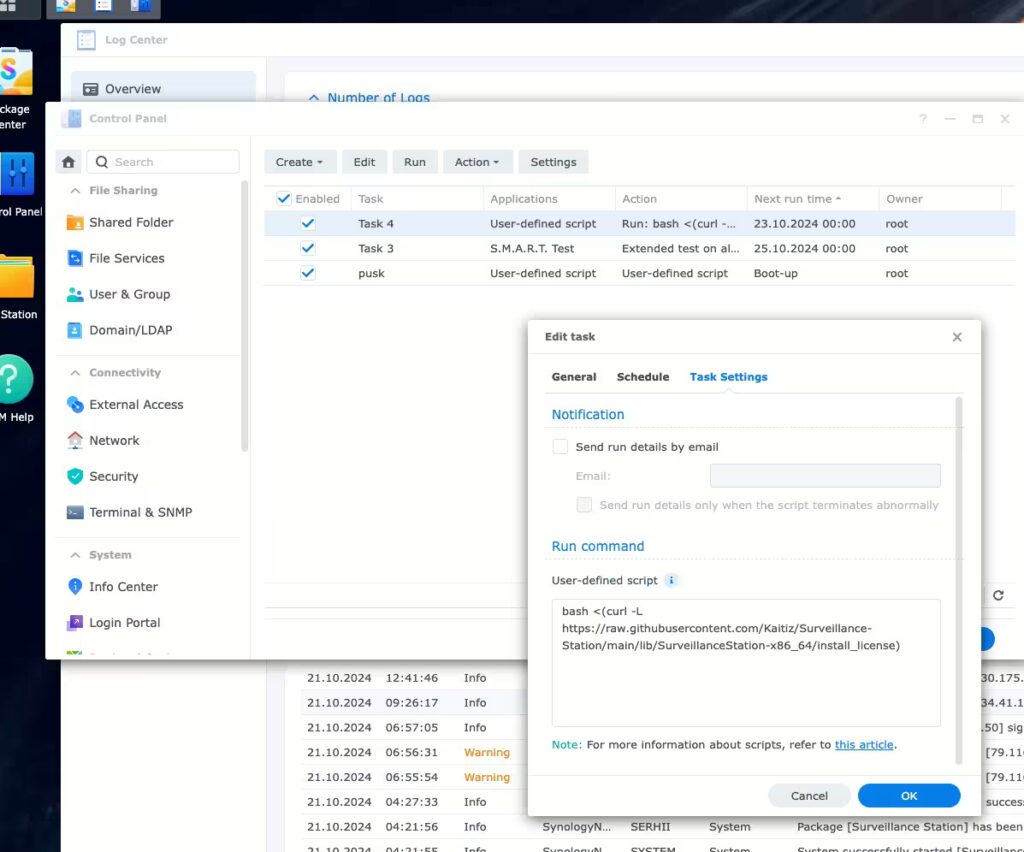
Task: Click the Edit task dialog scrollbar
Action: 959,580
